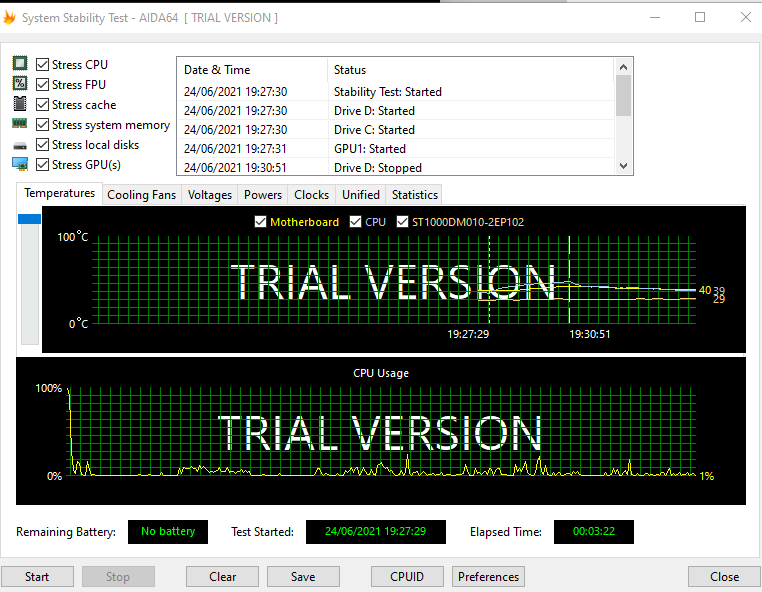The image size is (762, 592).
Task: Switch to the Clocks tab
Action: click(x=312, y=195)
